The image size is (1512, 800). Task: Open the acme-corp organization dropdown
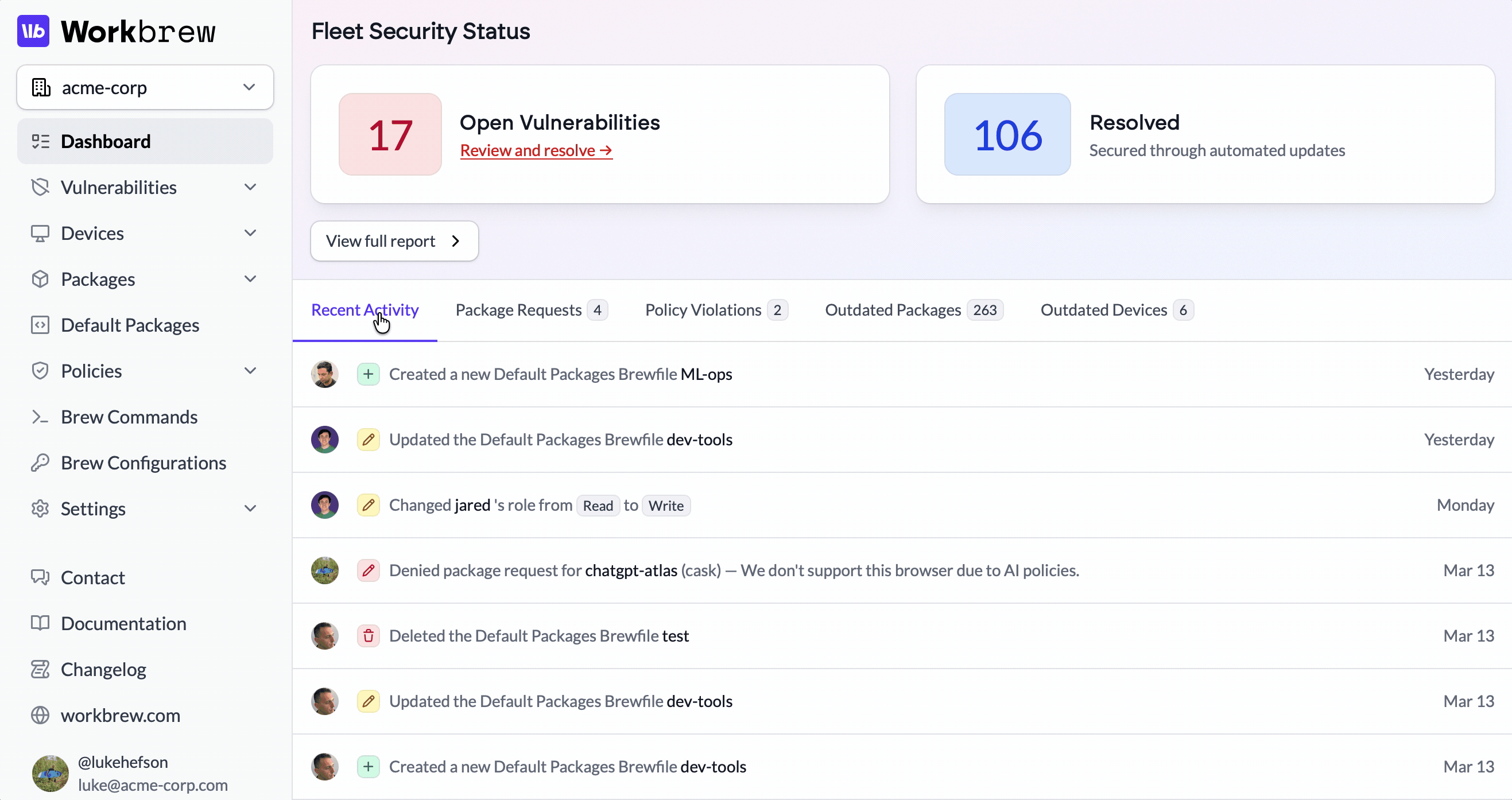coord(145,87)
